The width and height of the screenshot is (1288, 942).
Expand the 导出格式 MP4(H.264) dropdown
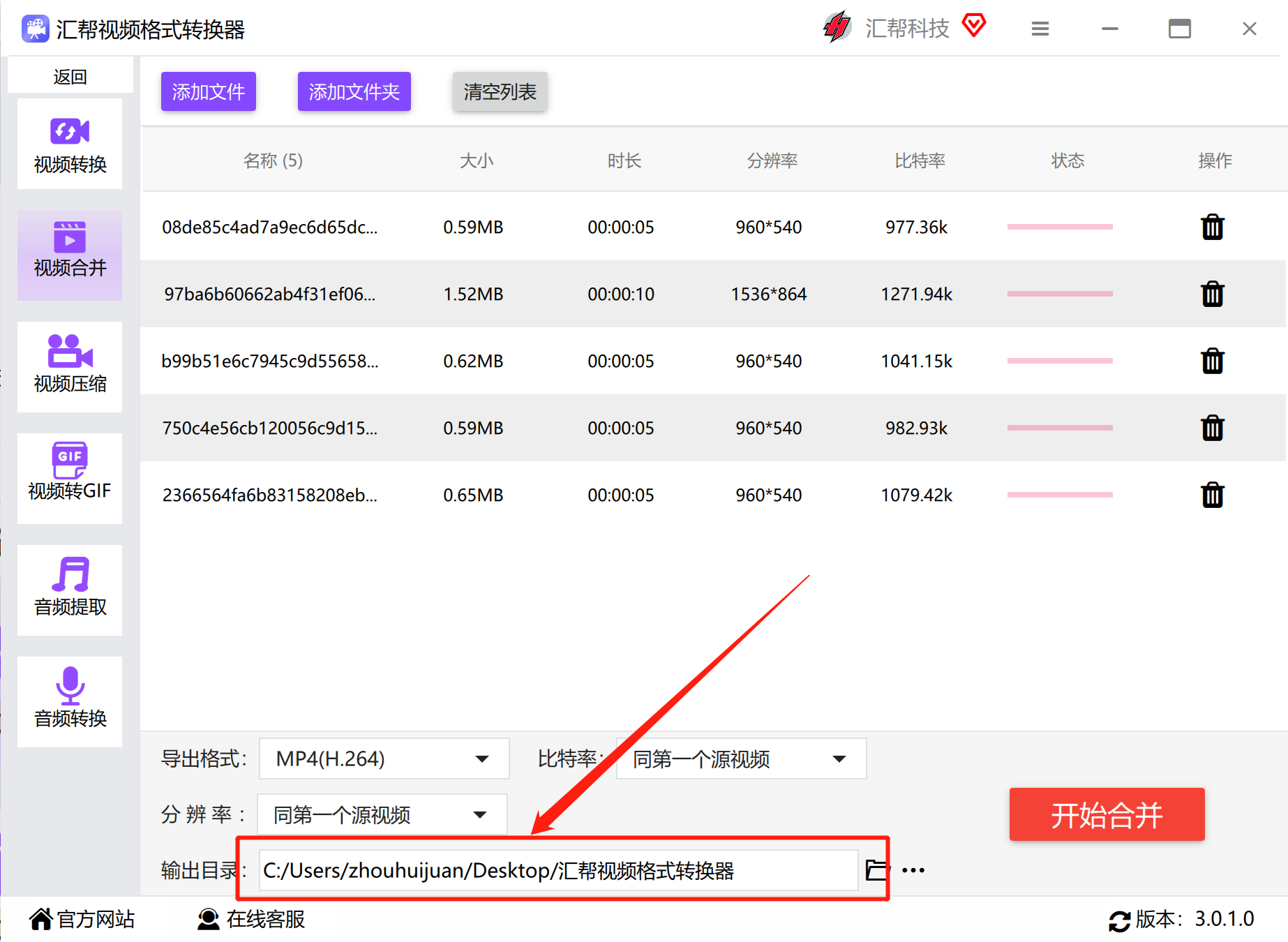click(x=384, y=758)
